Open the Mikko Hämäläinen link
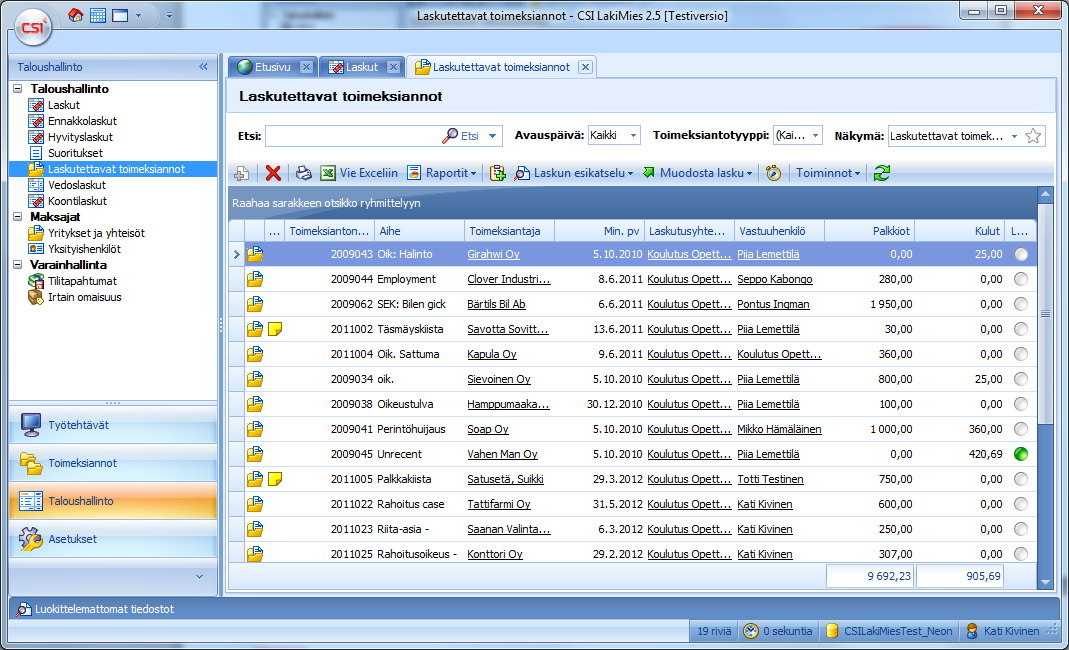The image size is (1069, 650). point(779,429)
